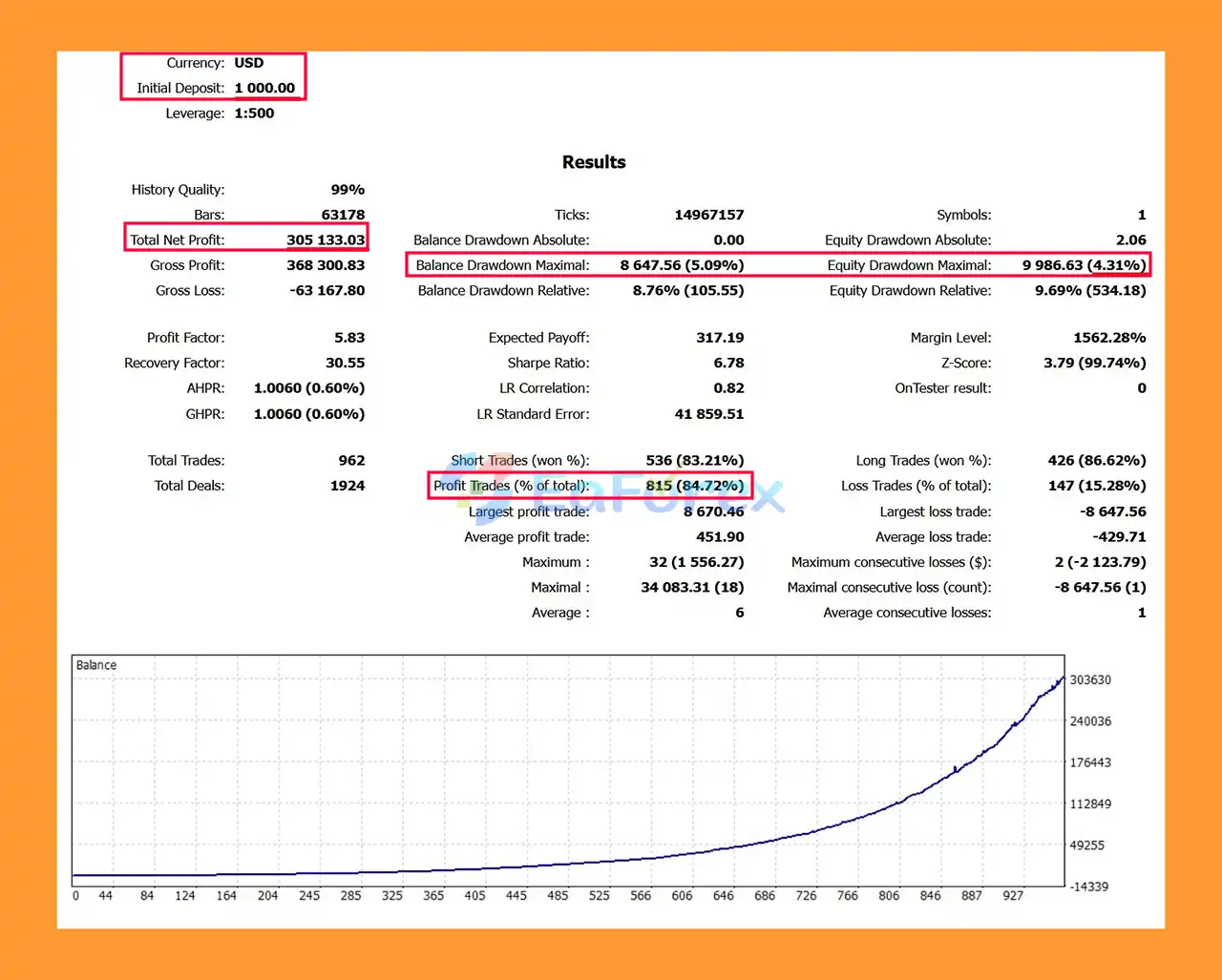
Task: Click the Results heading
Action: (x=594, y=162)
